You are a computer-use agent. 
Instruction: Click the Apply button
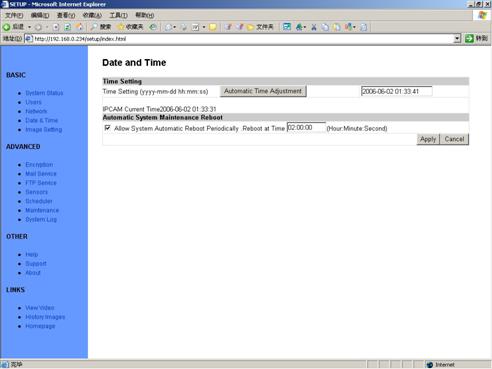click(428, 139)
